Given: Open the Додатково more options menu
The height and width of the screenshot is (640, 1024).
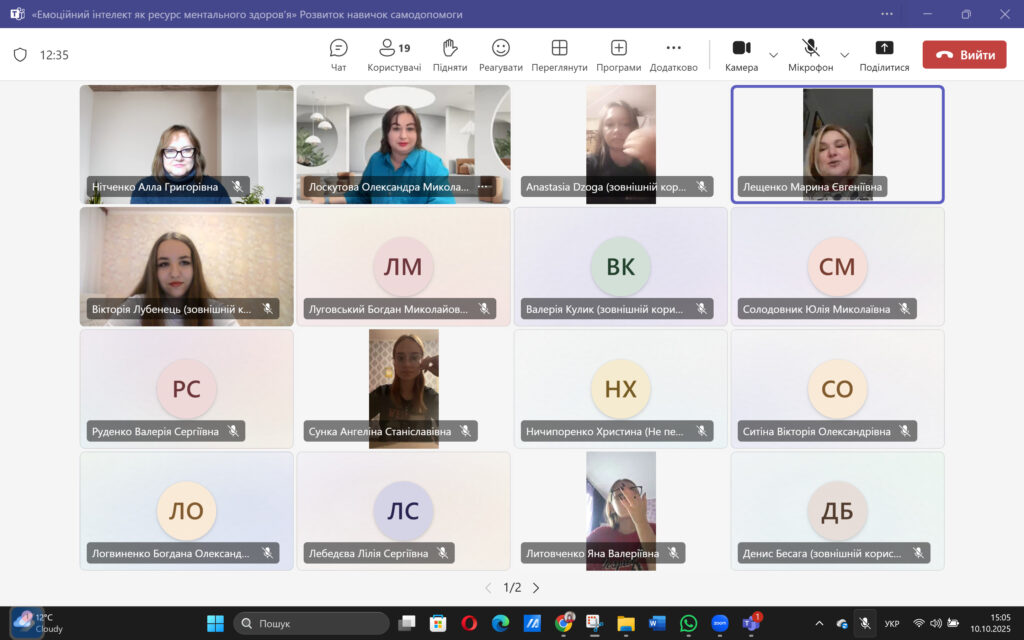Looking at the screenshot, I should [x=673, y=54].
